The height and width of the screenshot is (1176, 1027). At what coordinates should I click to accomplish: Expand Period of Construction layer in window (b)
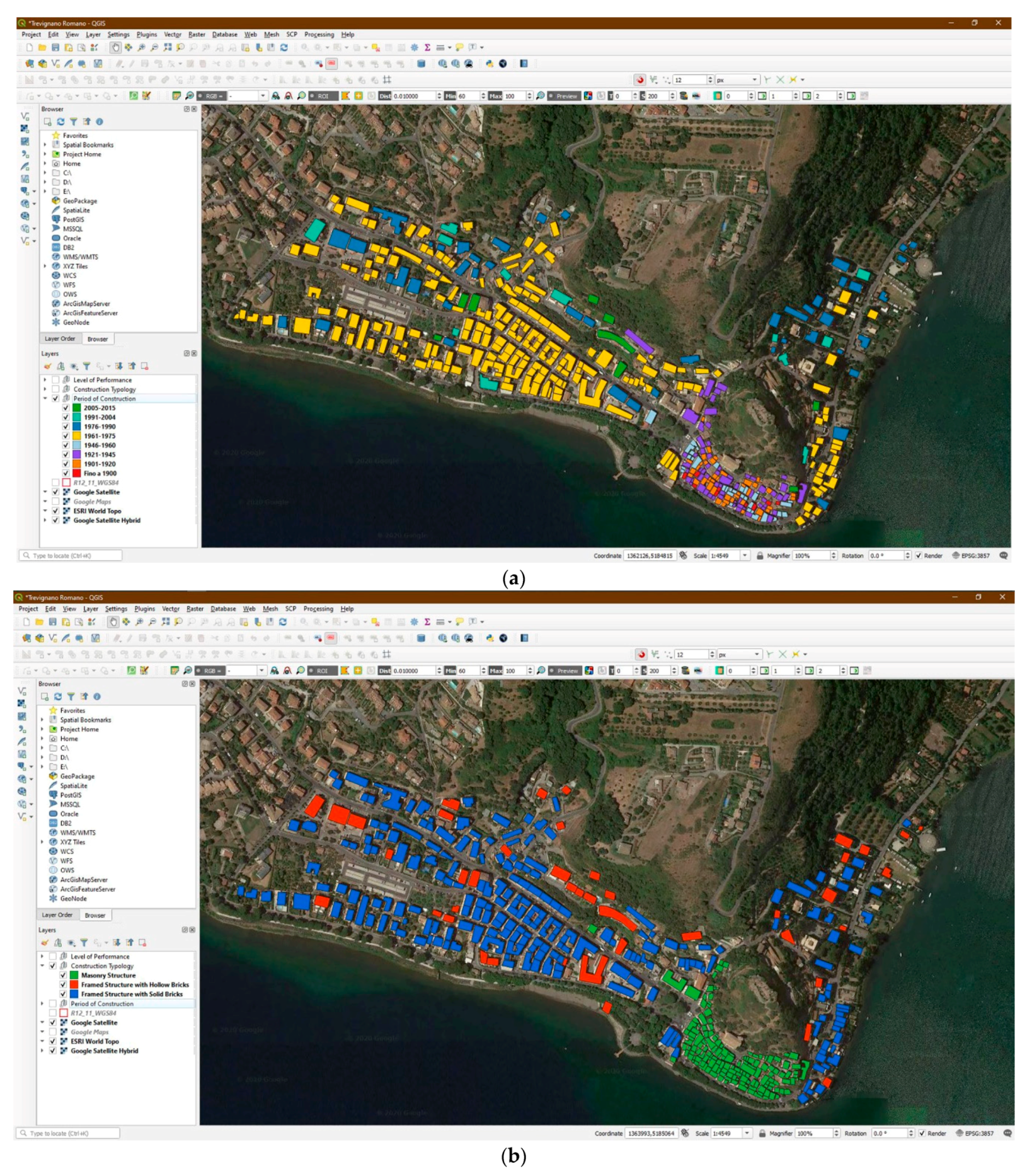[x=43, y=1004]
